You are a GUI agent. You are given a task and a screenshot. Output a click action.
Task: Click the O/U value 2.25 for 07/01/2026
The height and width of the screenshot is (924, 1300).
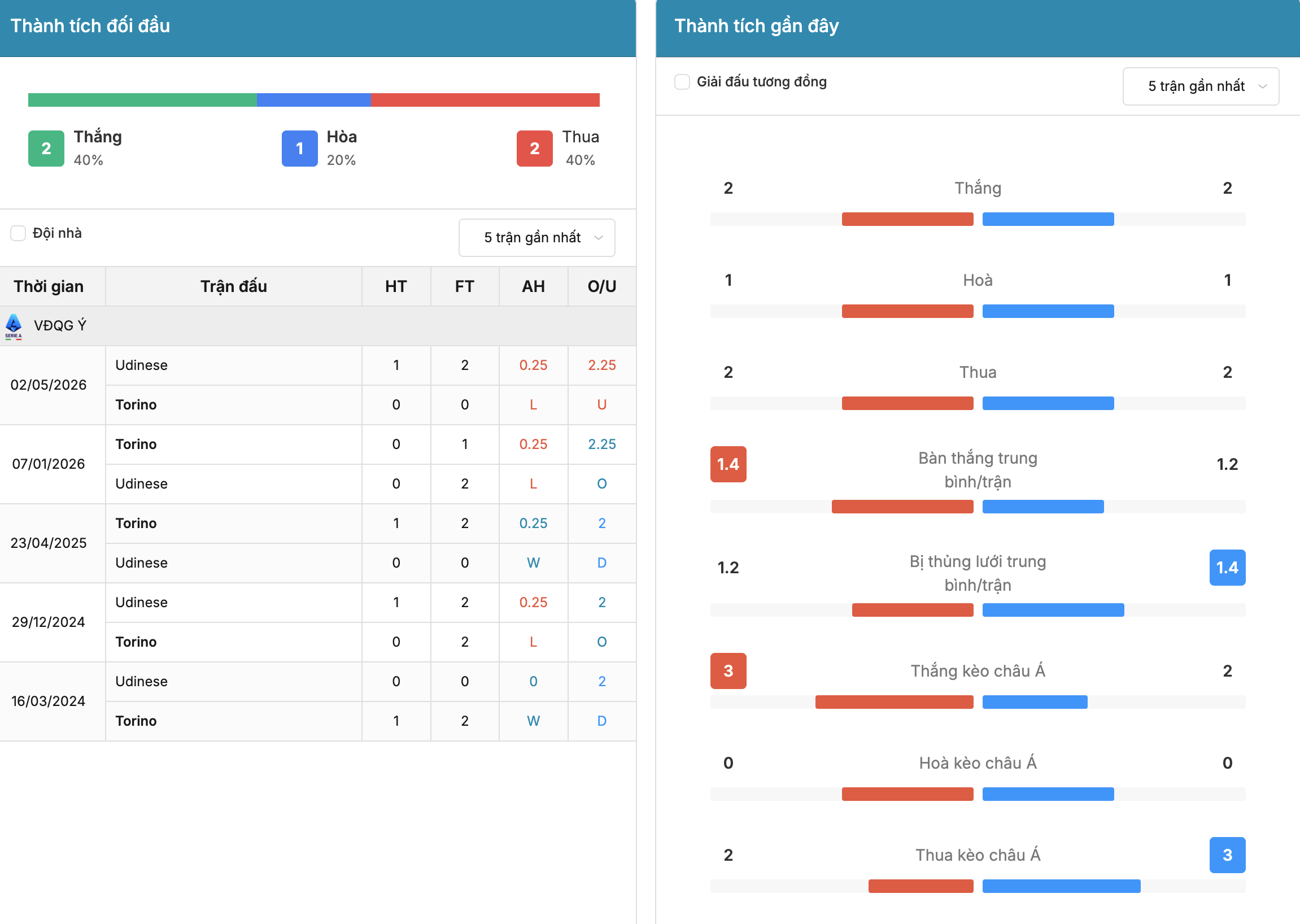[602, 444]
